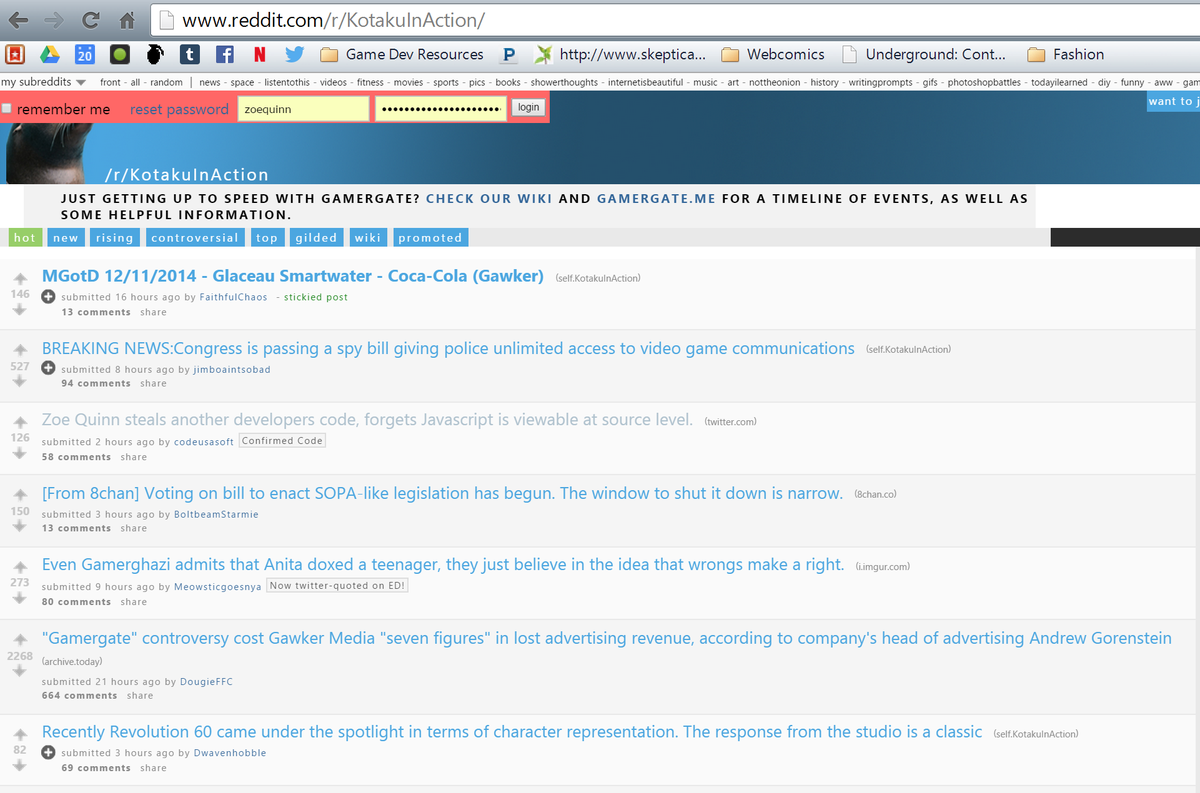Downvote the Revolution 60 post

[19, 765]
